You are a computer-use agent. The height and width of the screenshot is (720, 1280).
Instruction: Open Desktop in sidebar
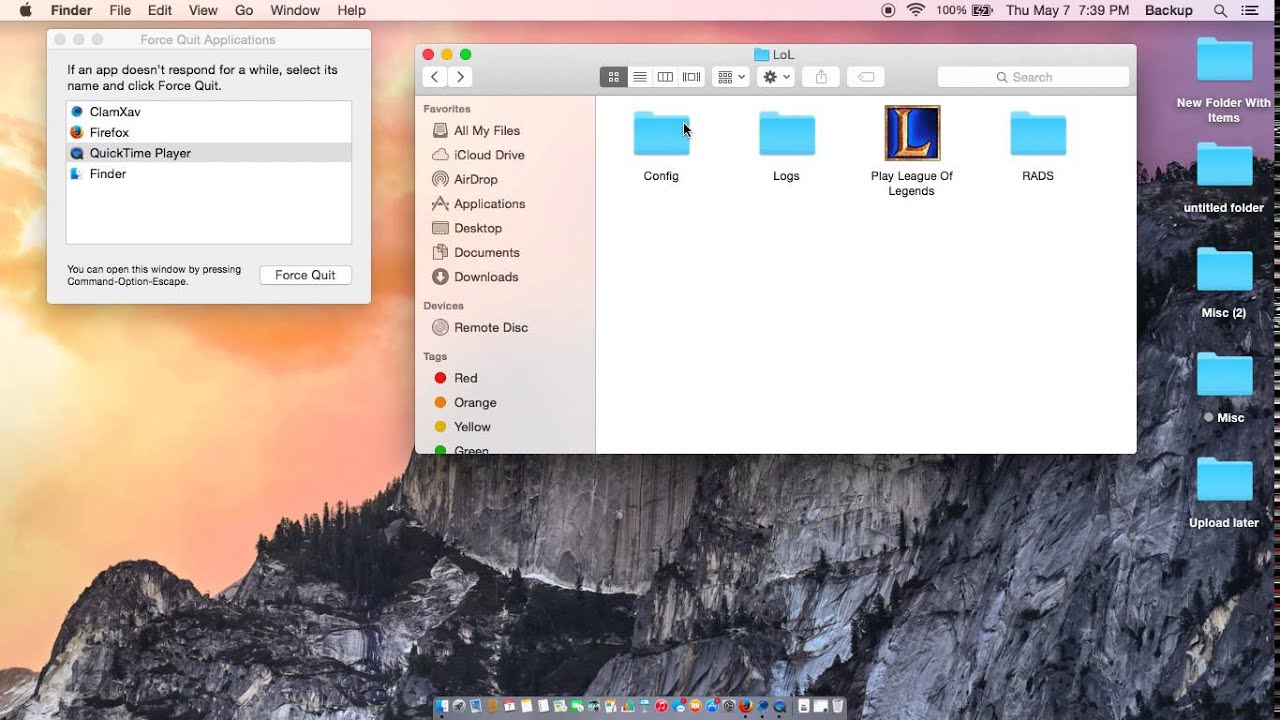(478, 228)
